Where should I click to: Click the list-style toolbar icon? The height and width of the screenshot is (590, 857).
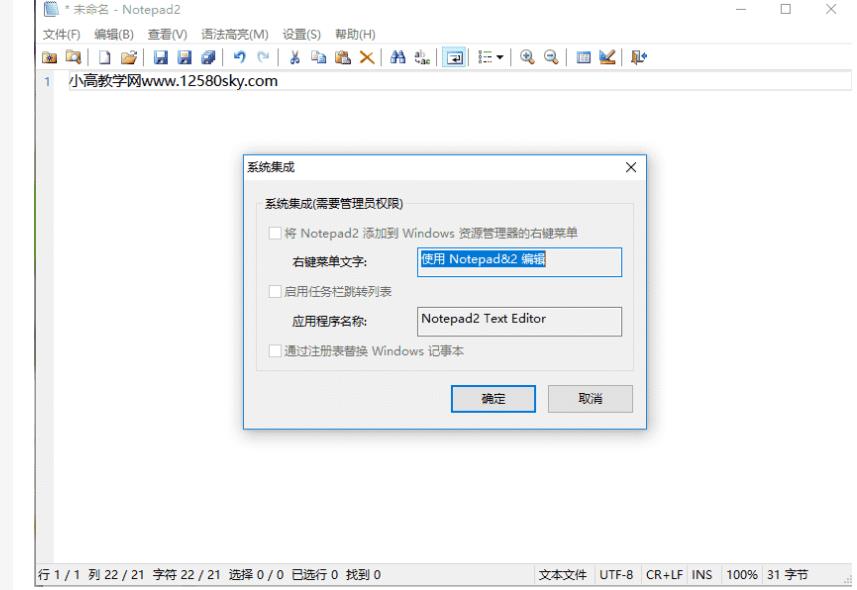tap(484, 57)
